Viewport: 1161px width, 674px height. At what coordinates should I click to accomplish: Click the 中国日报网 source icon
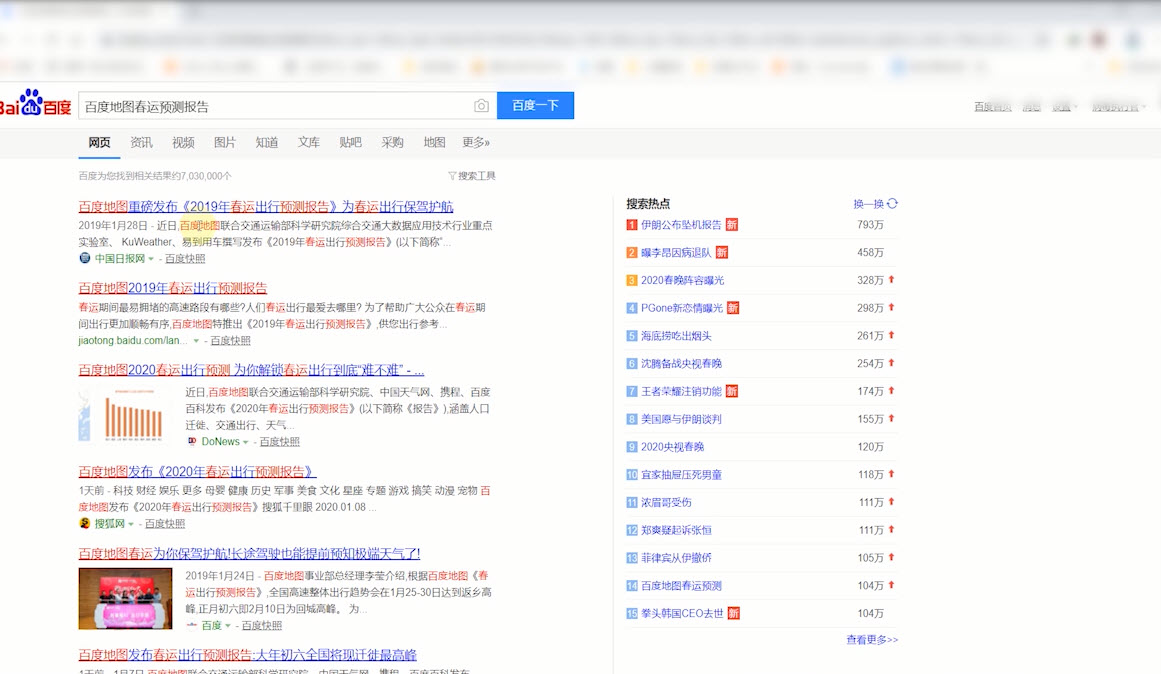click(x=84, y=258)
